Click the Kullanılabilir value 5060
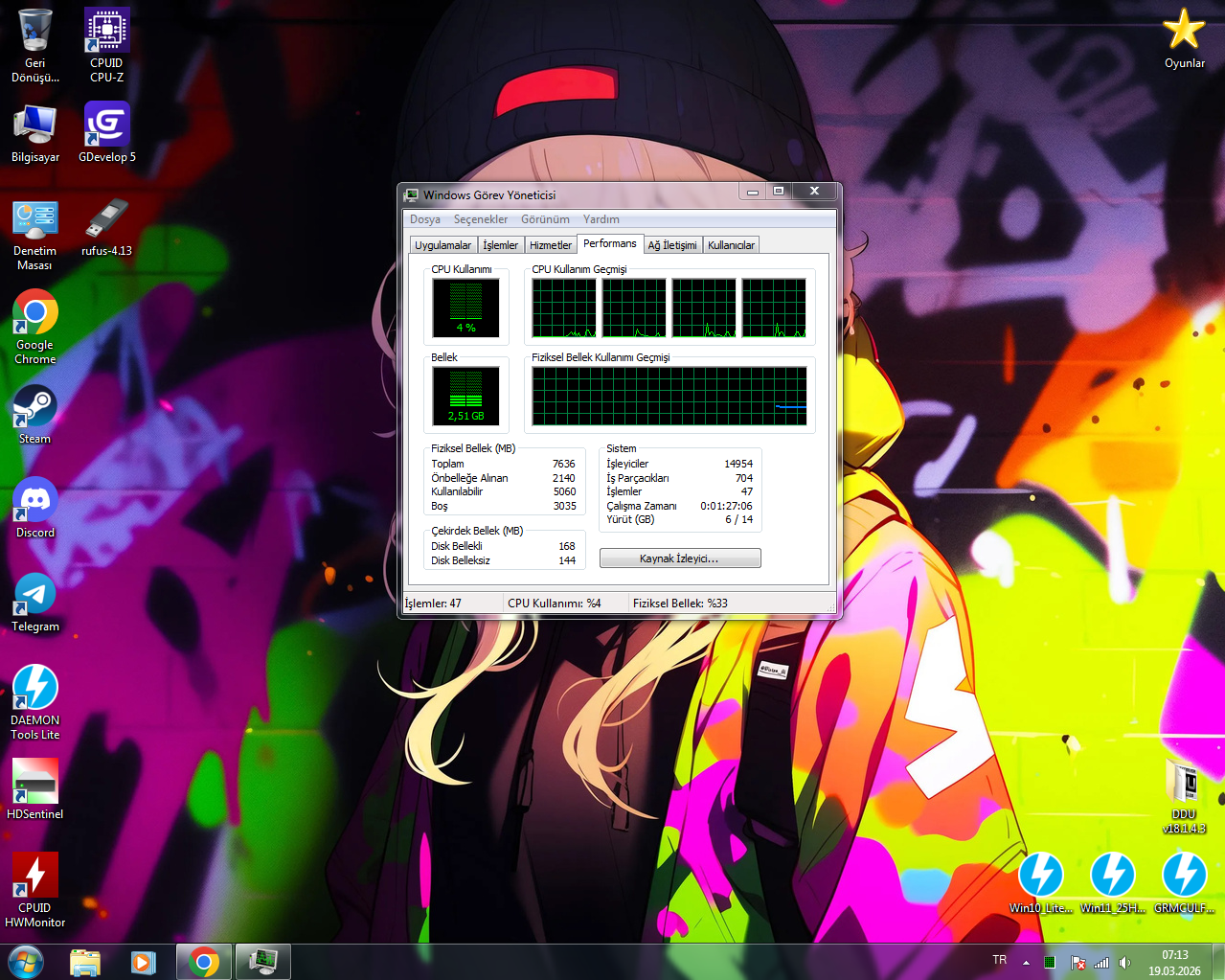This screenshot has height=980, width=1225. click(x=565, y=491)
